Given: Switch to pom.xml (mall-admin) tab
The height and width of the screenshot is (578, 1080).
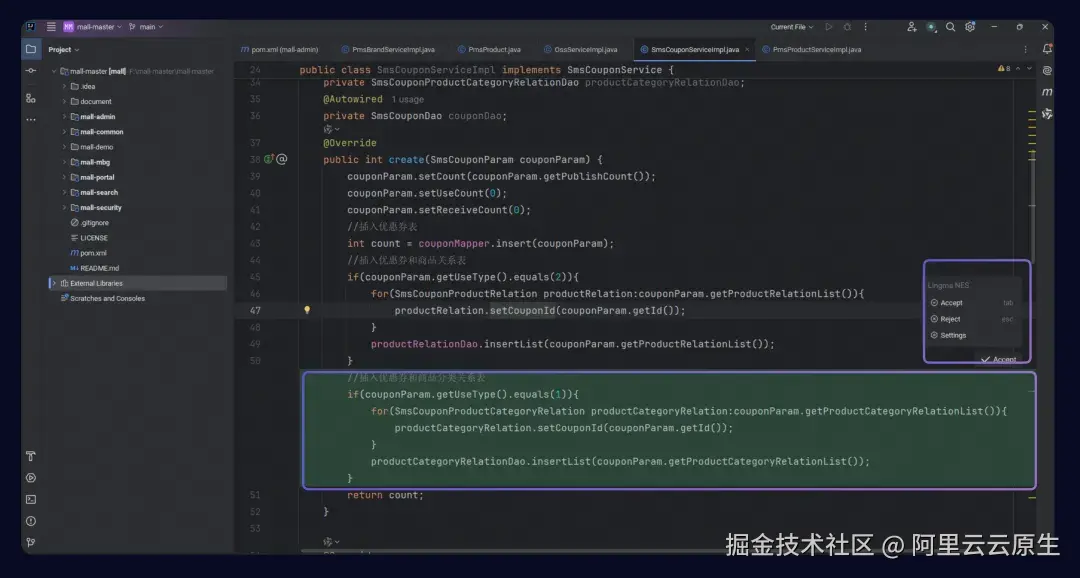Looking at the screenshot, I should coord(279,50).
